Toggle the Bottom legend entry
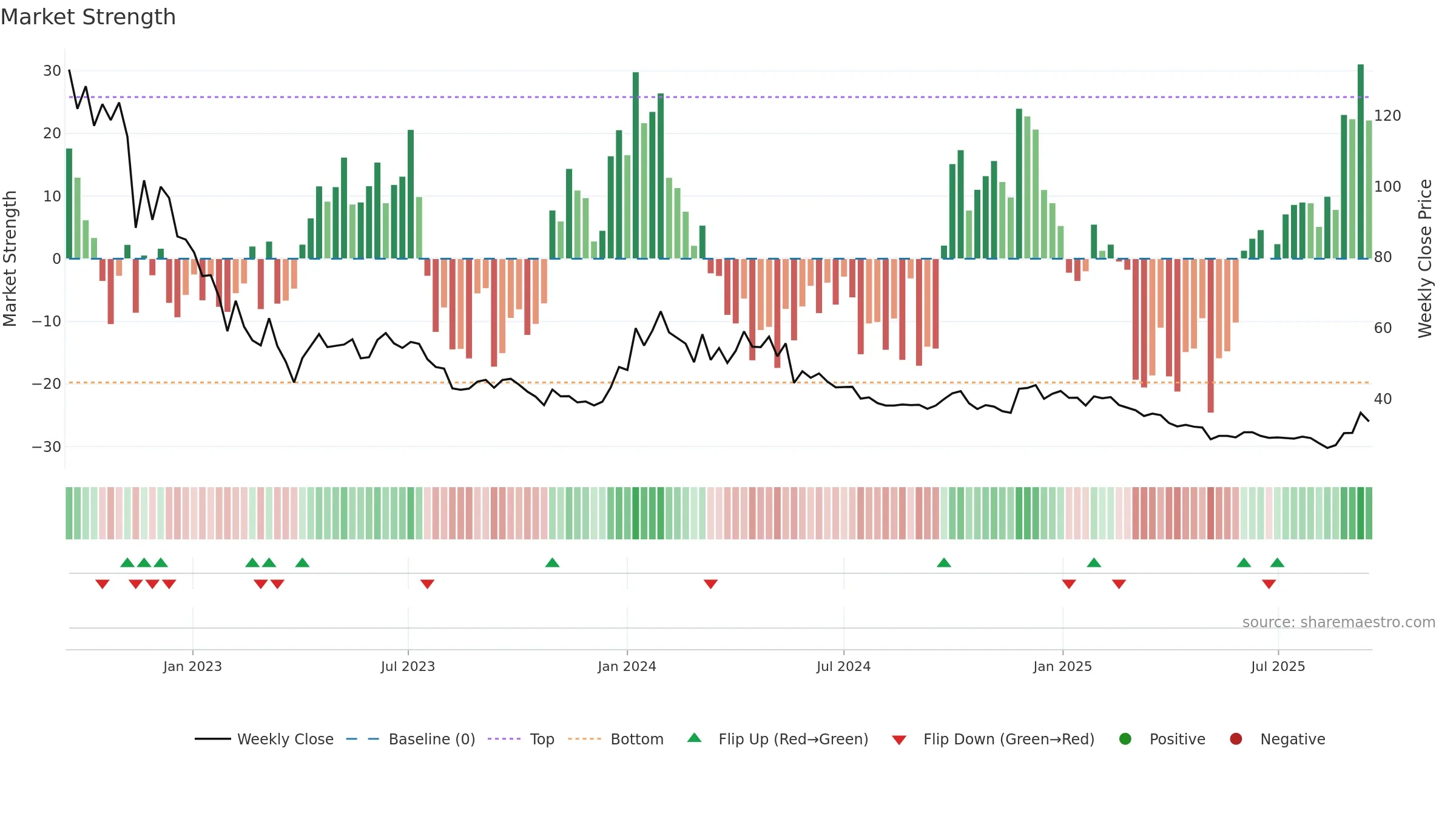The image size is (1456, 819). [x=616, y=739]
